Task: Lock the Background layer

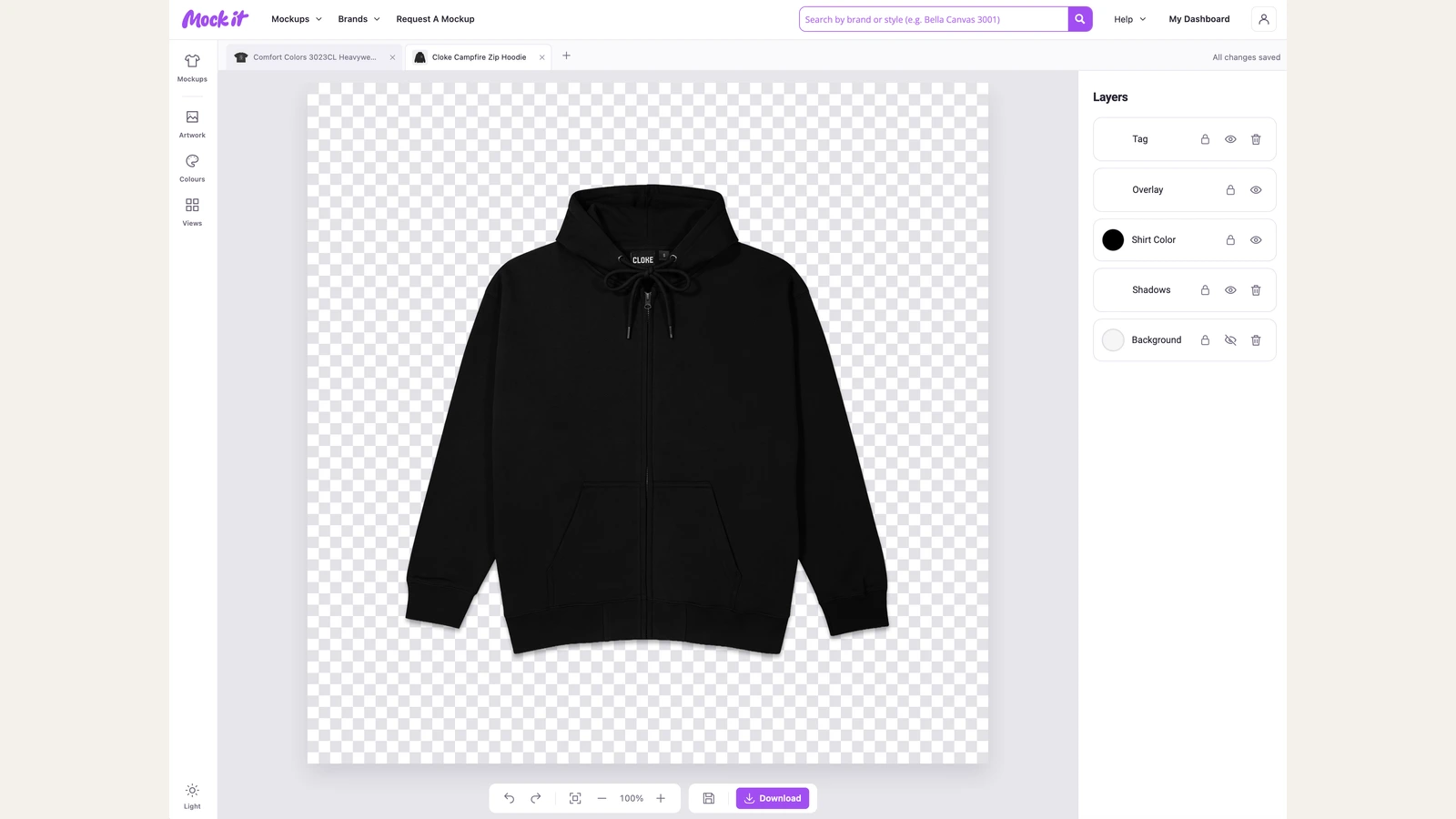Action: [1205, 340]
